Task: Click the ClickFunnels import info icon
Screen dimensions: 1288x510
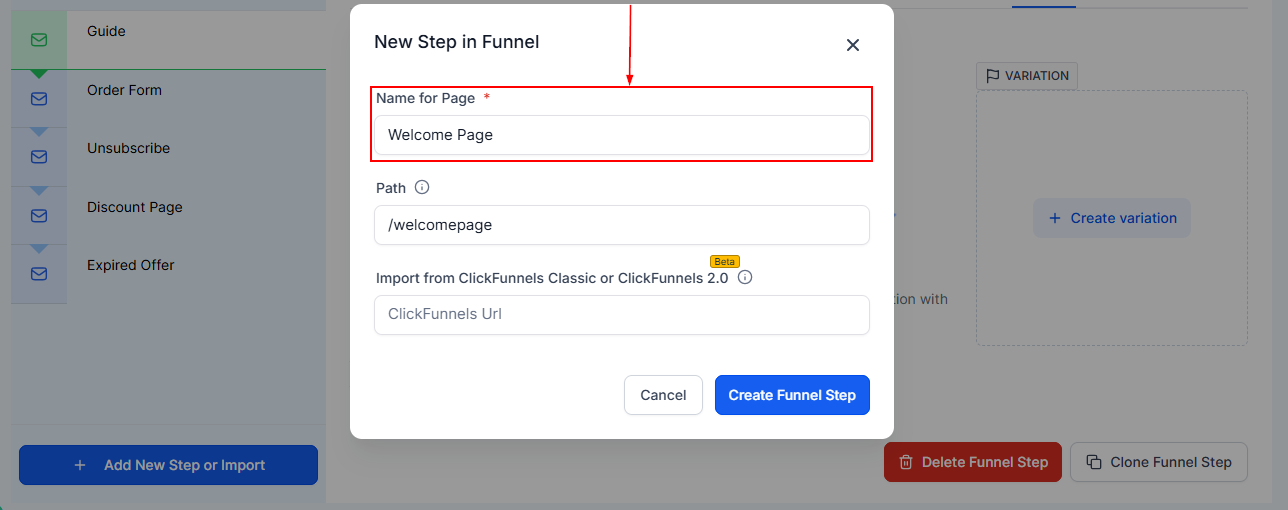Action: point(745,277)
